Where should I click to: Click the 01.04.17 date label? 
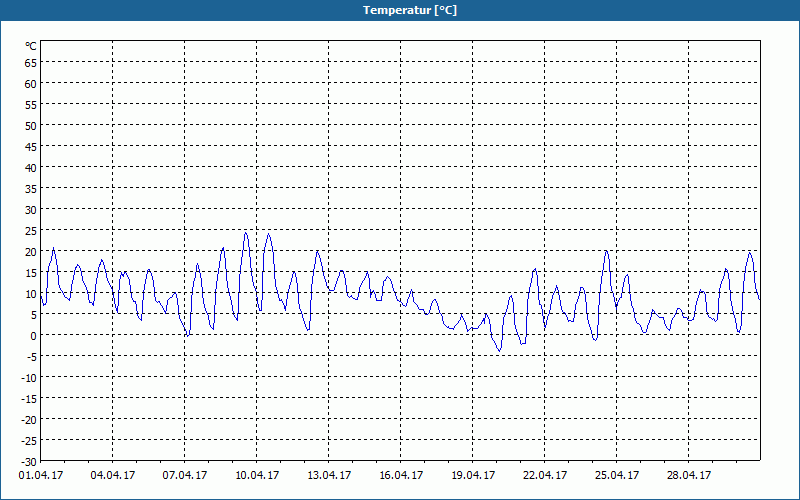click(41, 475)
